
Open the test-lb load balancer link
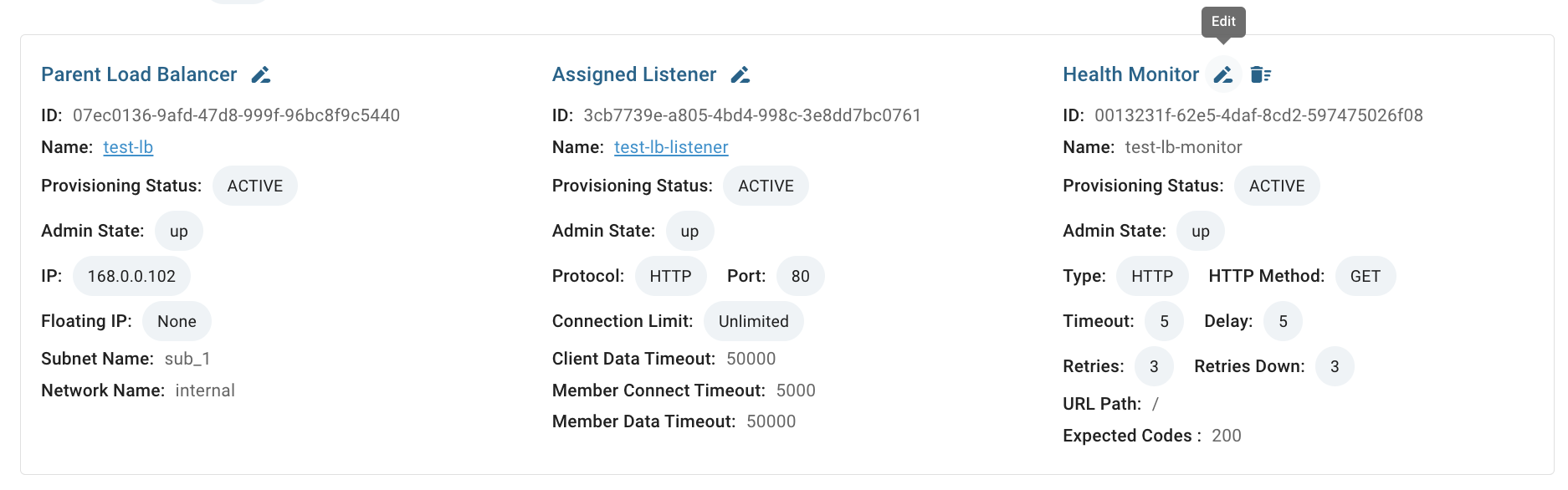click(x=128, y=147)
